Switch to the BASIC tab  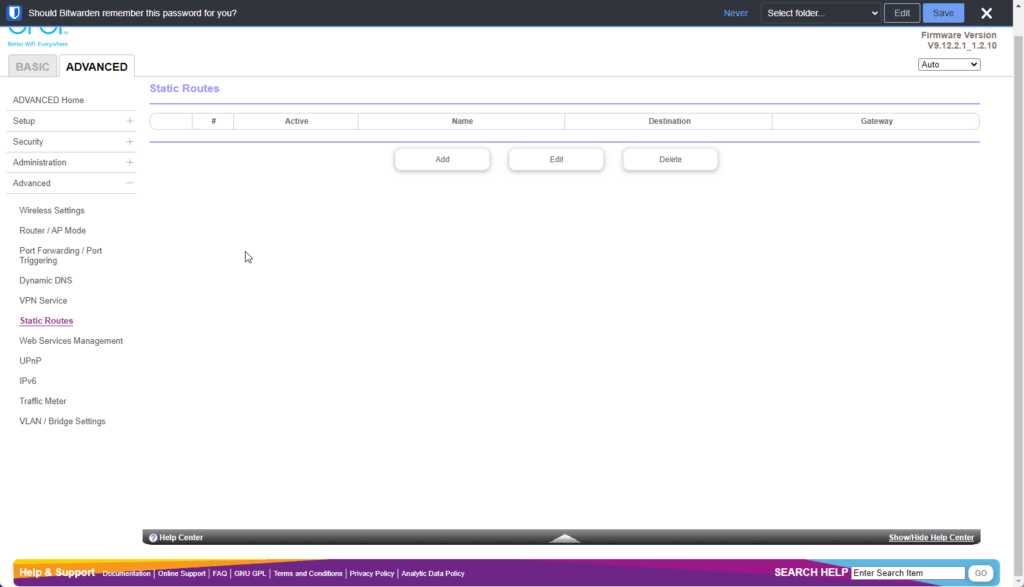coord(32,67)
